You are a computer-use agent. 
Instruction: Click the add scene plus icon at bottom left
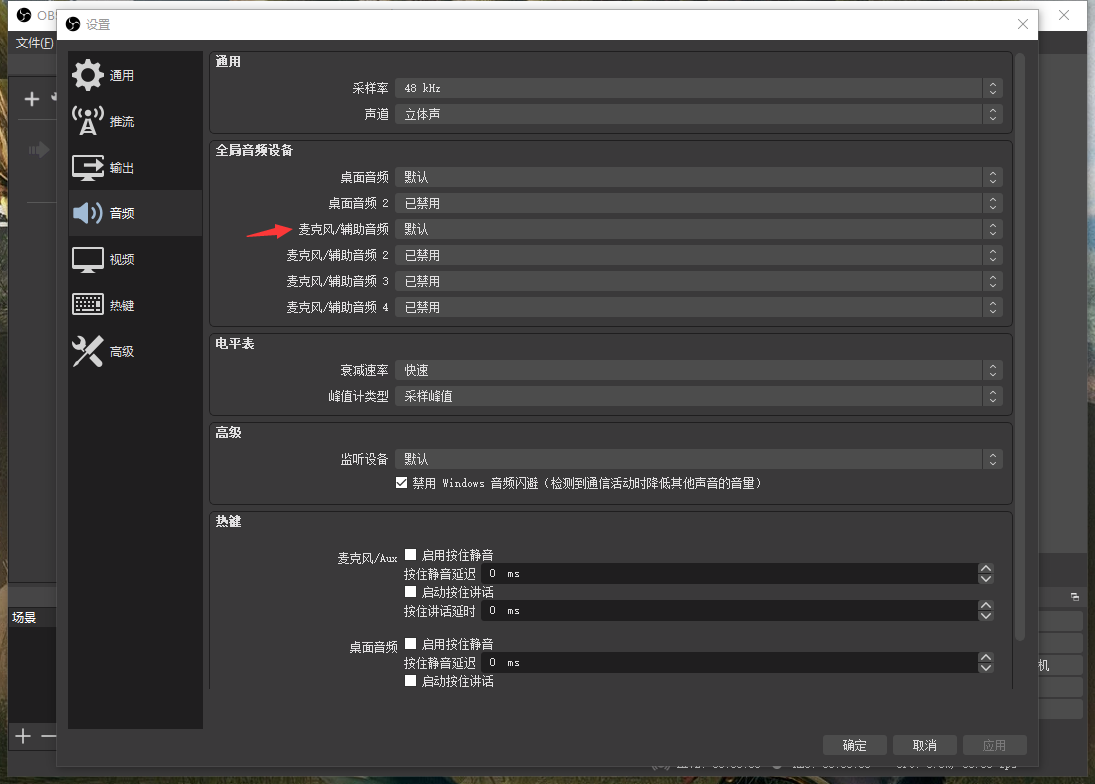click(23, 737)
